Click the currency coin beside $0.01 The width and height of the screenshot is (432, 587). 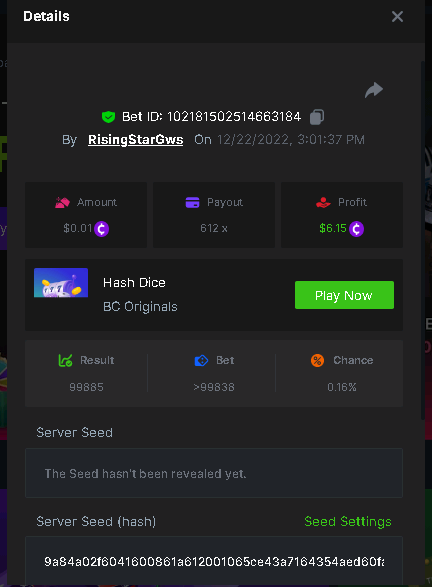click(x=101, y=229)
